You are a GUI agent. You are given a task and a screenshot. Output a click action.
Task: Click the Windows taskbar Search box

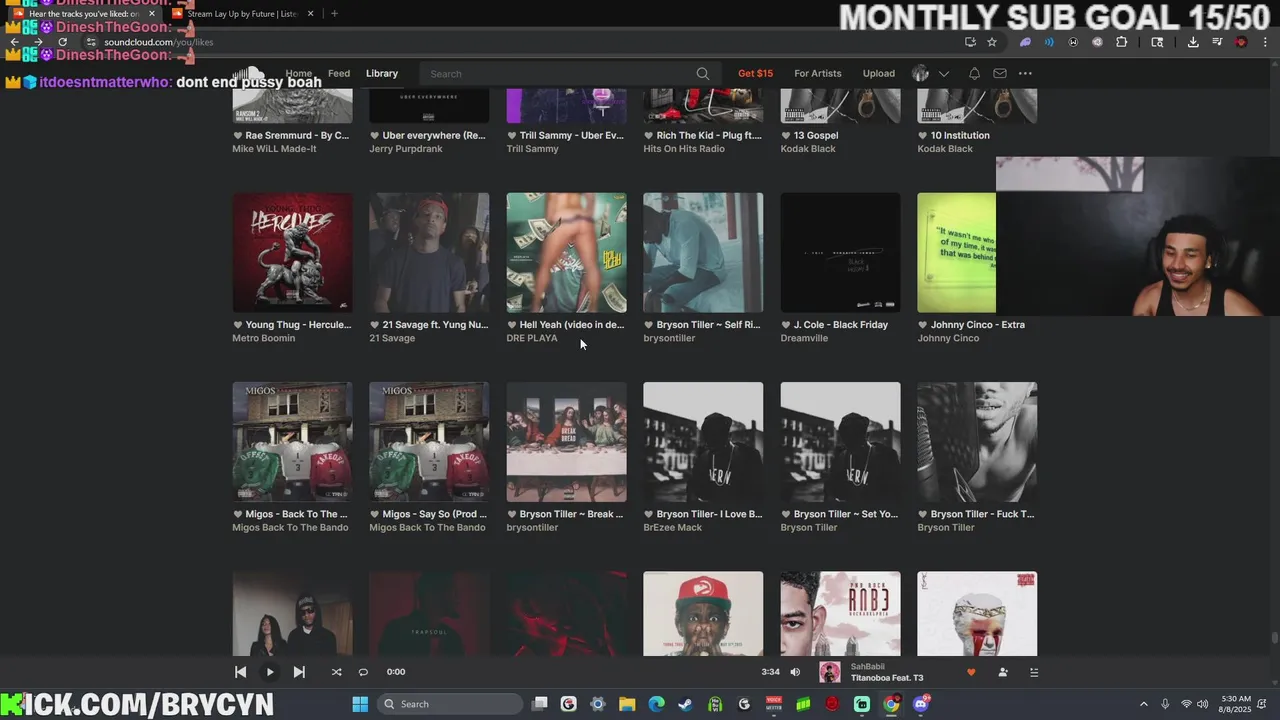[x=450, y=704]
